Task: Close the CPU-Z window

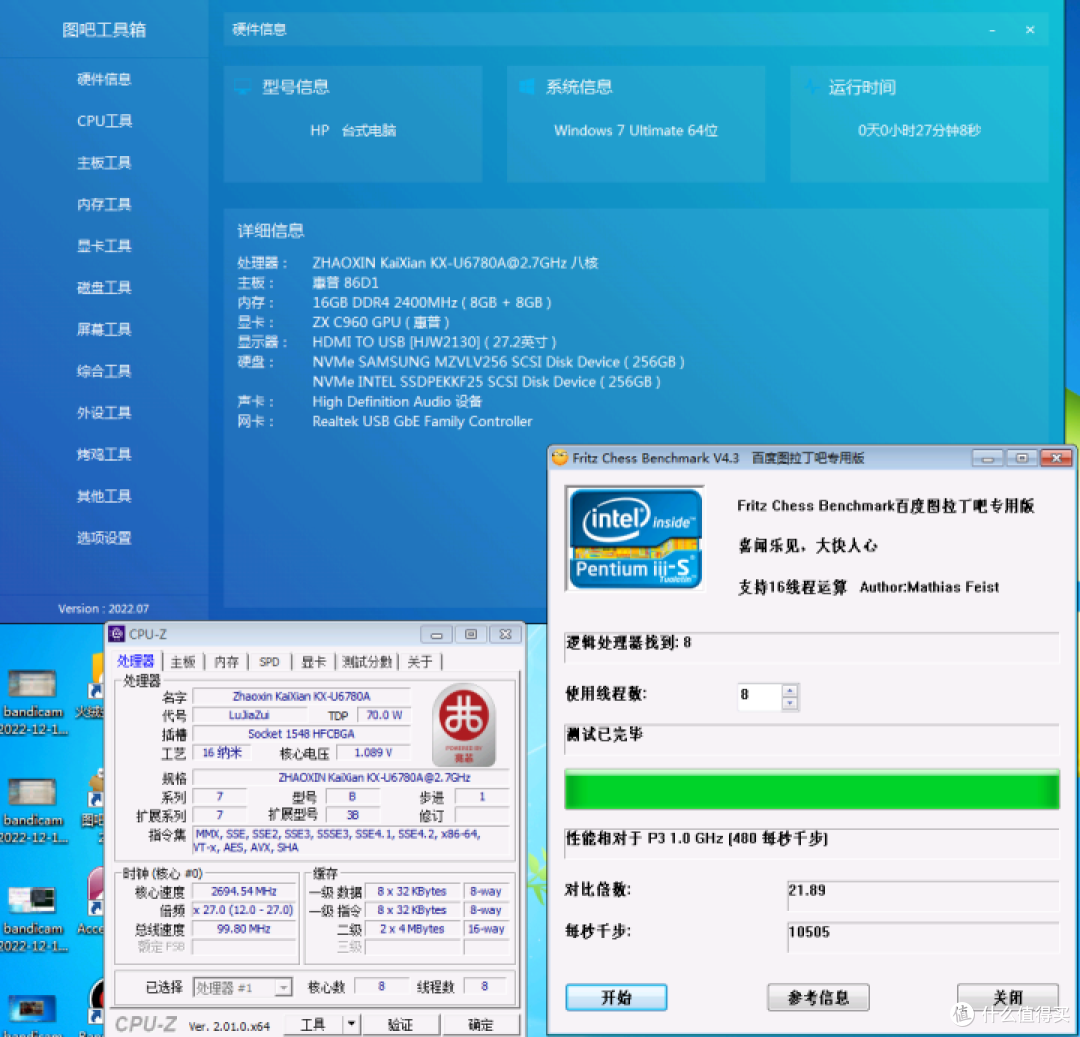Action: pos(506,634)
